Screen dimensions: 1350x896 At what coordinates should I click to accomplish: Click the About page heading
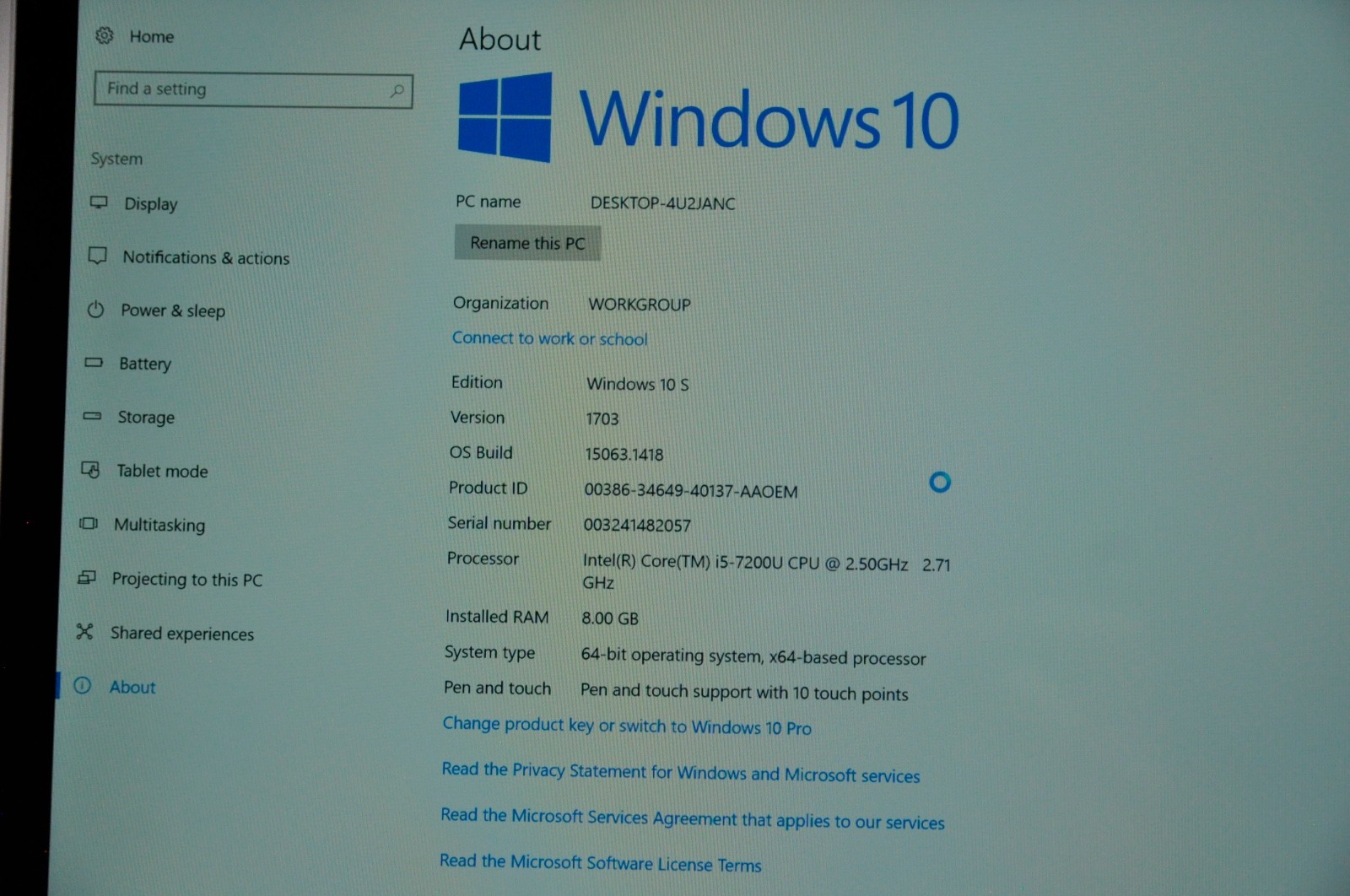point(500,40)
